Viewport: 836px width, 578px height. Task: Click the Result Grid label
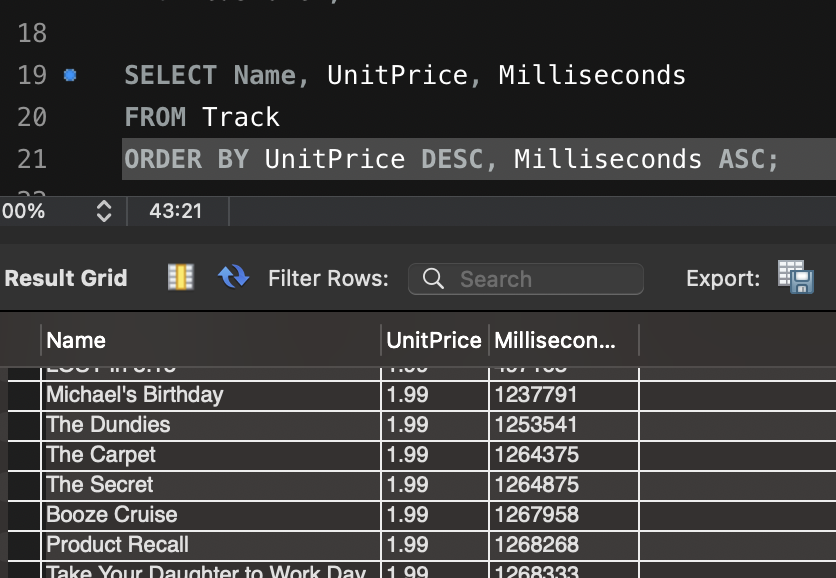(66, 278)
